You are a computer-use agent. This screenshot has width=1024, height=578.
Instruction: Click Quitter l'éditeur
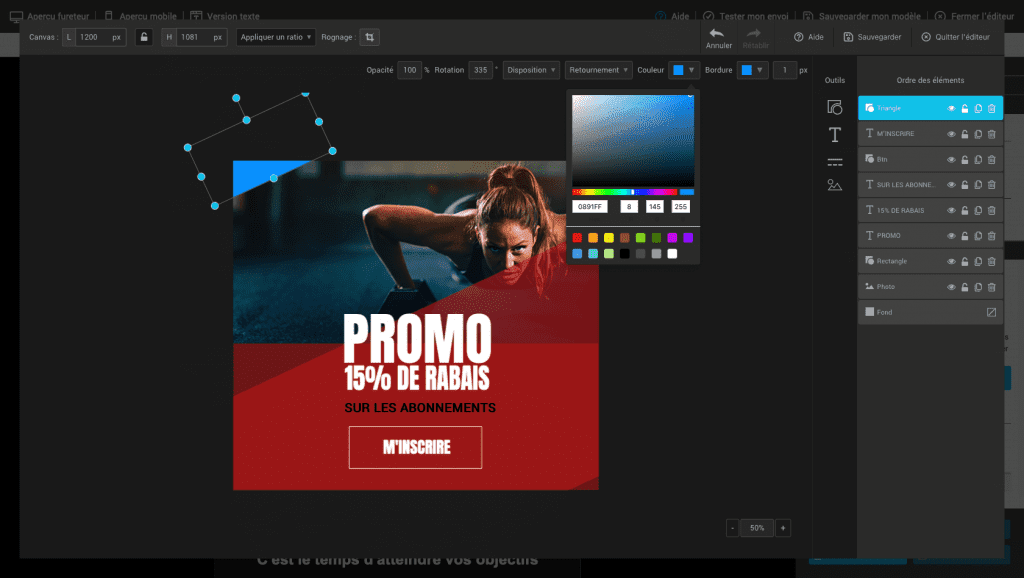955,37
